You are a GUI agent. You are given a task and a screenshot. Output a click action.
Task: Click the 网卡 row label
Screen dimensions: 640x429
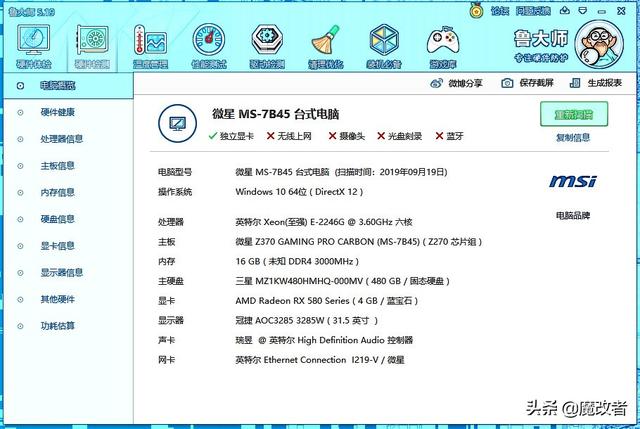point(167,360)
